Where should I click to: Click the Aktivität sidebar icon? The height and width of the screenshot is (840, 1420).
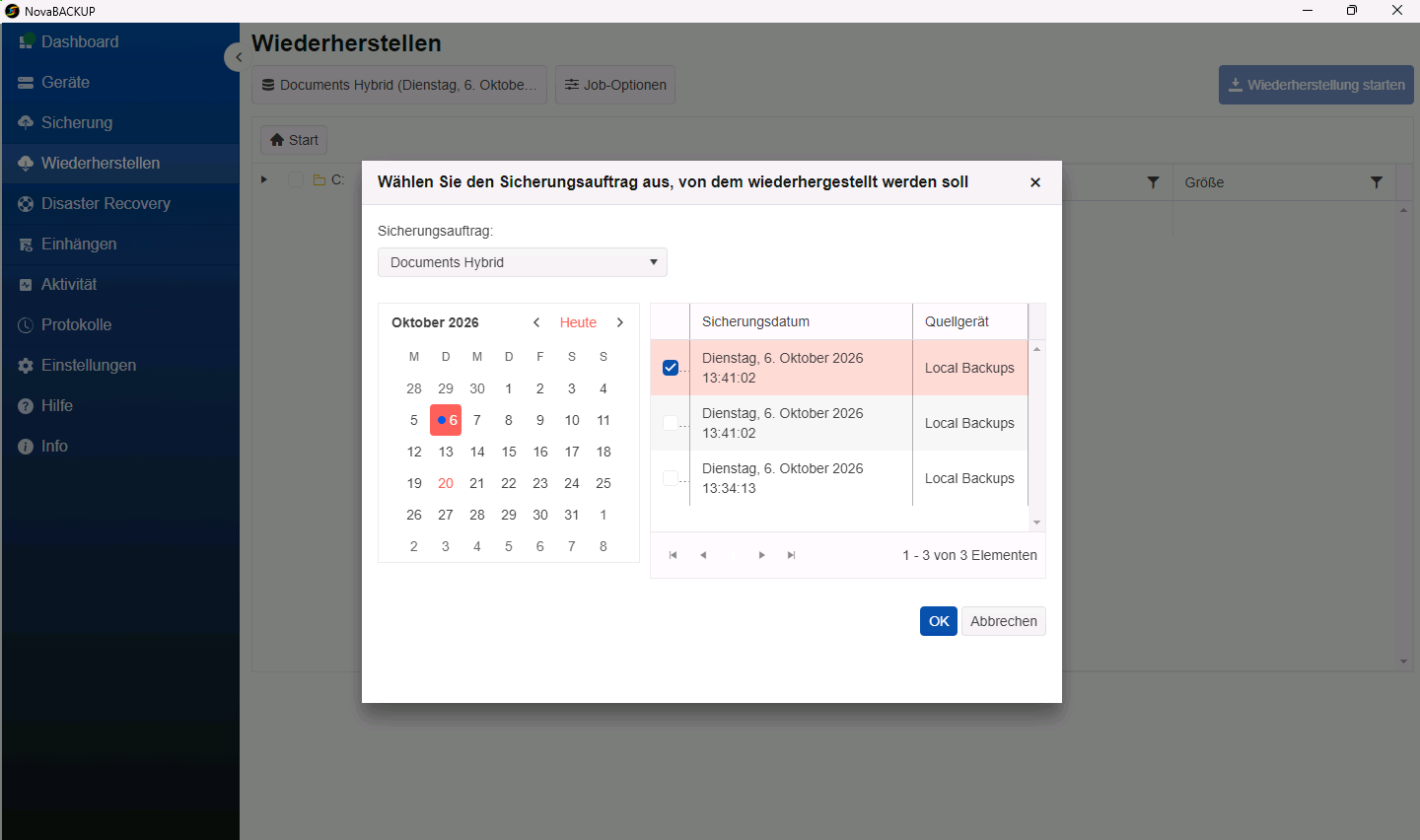point(26,285)
